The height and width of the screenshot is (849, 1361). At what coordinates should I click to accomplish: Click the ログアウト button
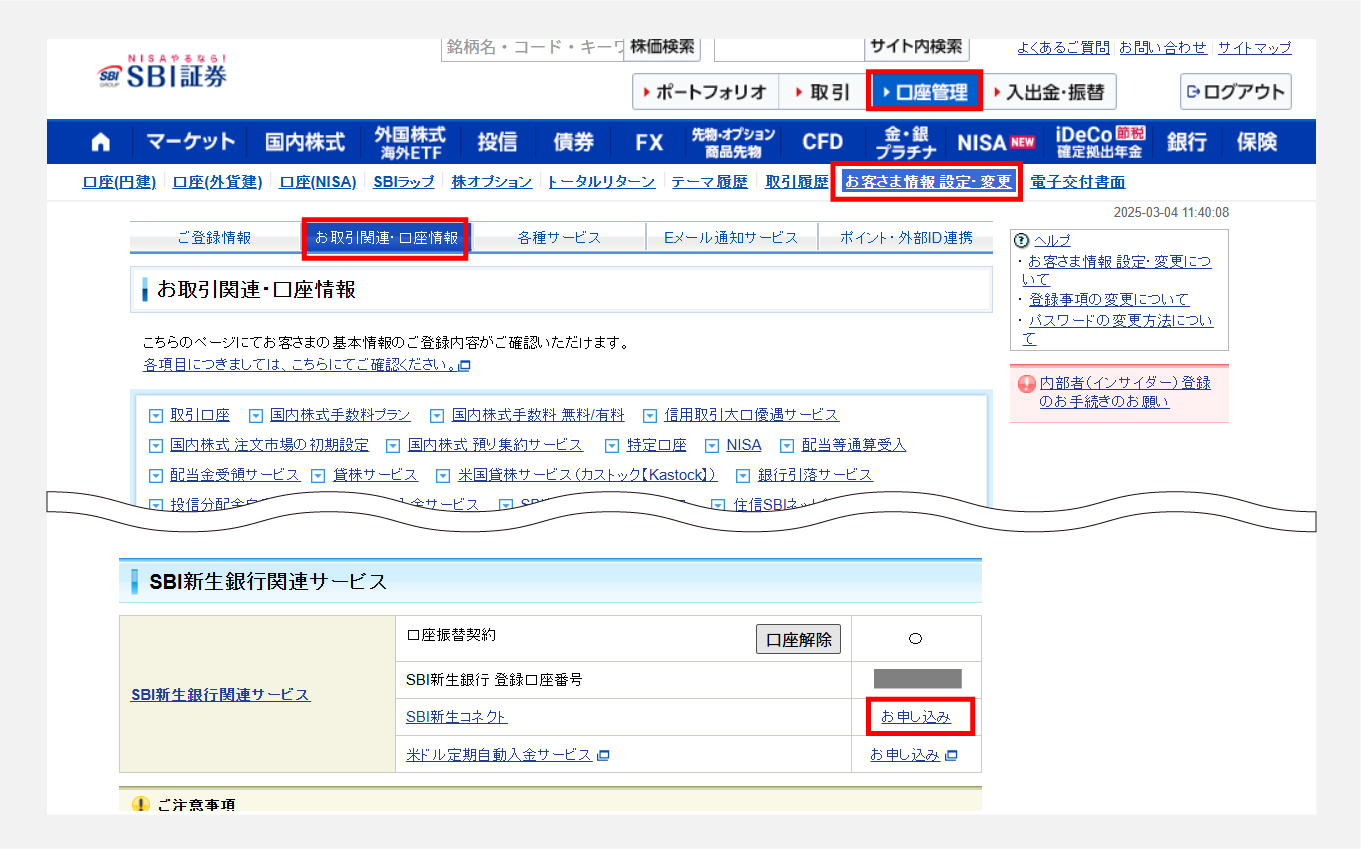pyautogui.click(x=1236, y=92)
